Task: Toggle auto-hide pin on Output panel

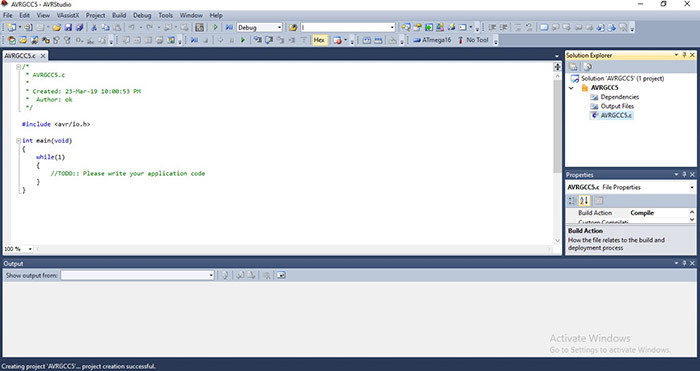Action: [684, 263]
